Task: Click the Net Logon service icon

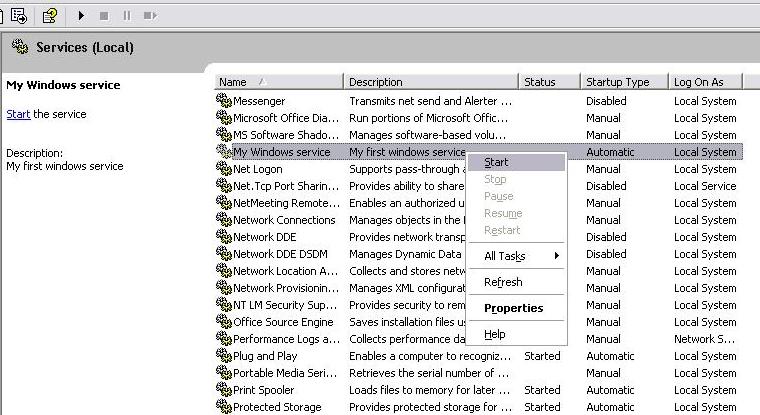Action: point(223,168)
